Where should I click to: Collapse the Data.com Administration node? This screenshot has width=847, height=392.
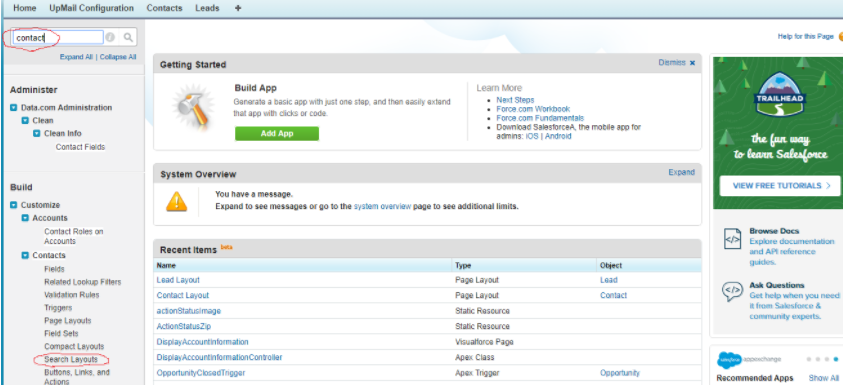[x=14, y=107]
